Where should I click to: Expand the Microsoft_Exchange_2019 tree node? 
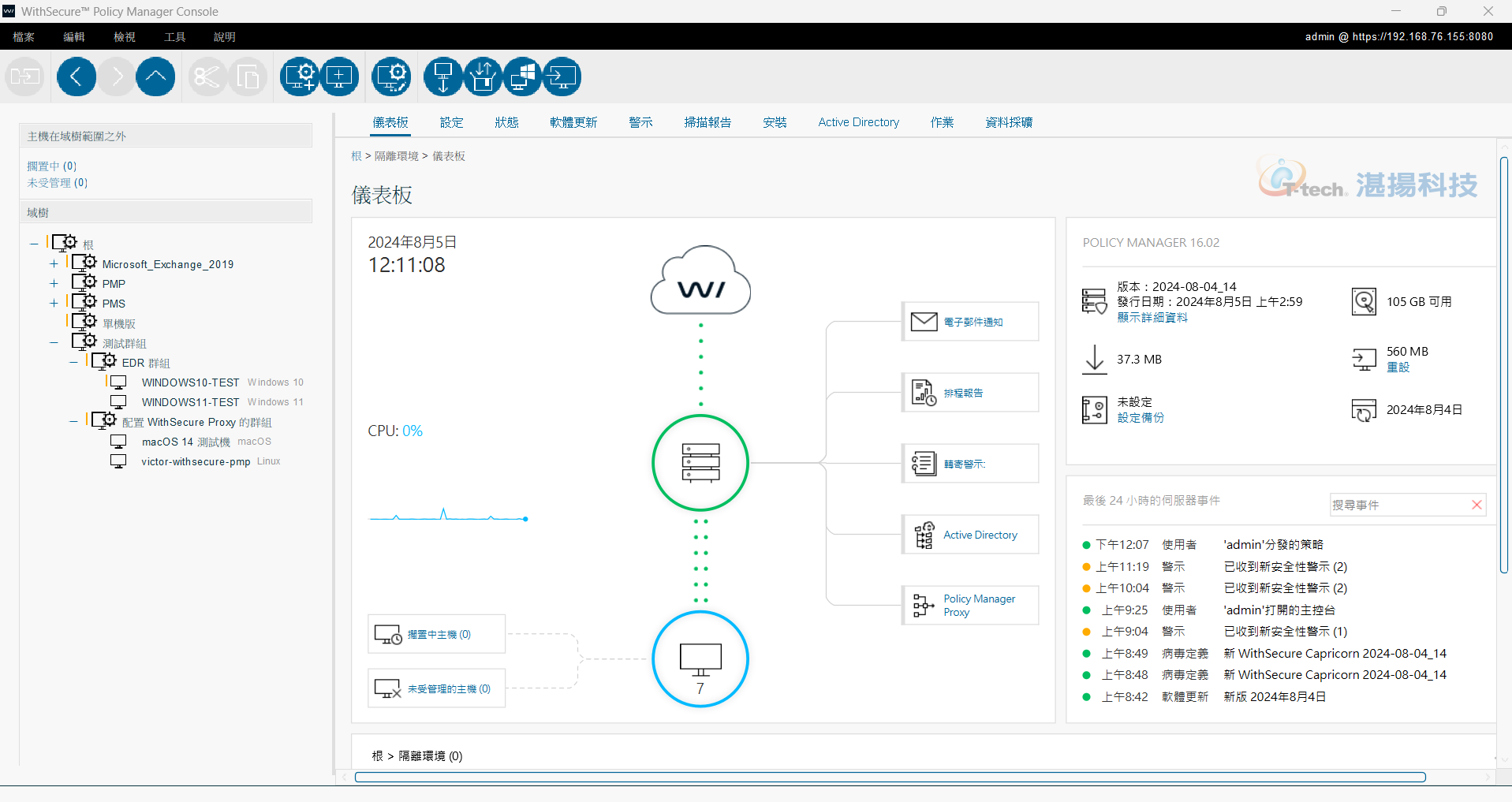point(54,264)
